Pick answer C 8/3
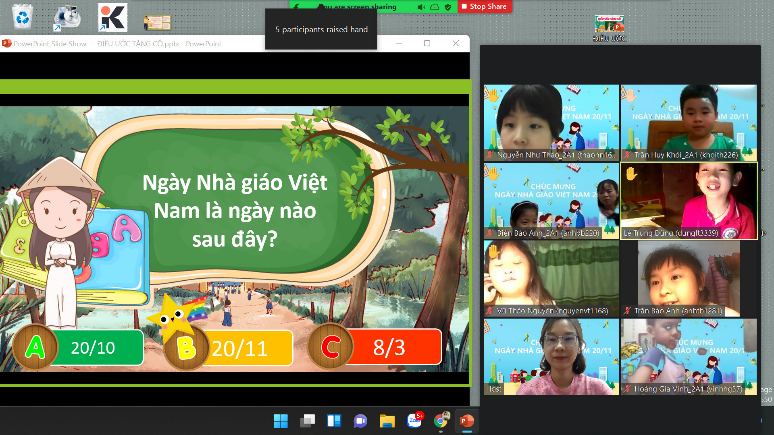 click(377, 347)
